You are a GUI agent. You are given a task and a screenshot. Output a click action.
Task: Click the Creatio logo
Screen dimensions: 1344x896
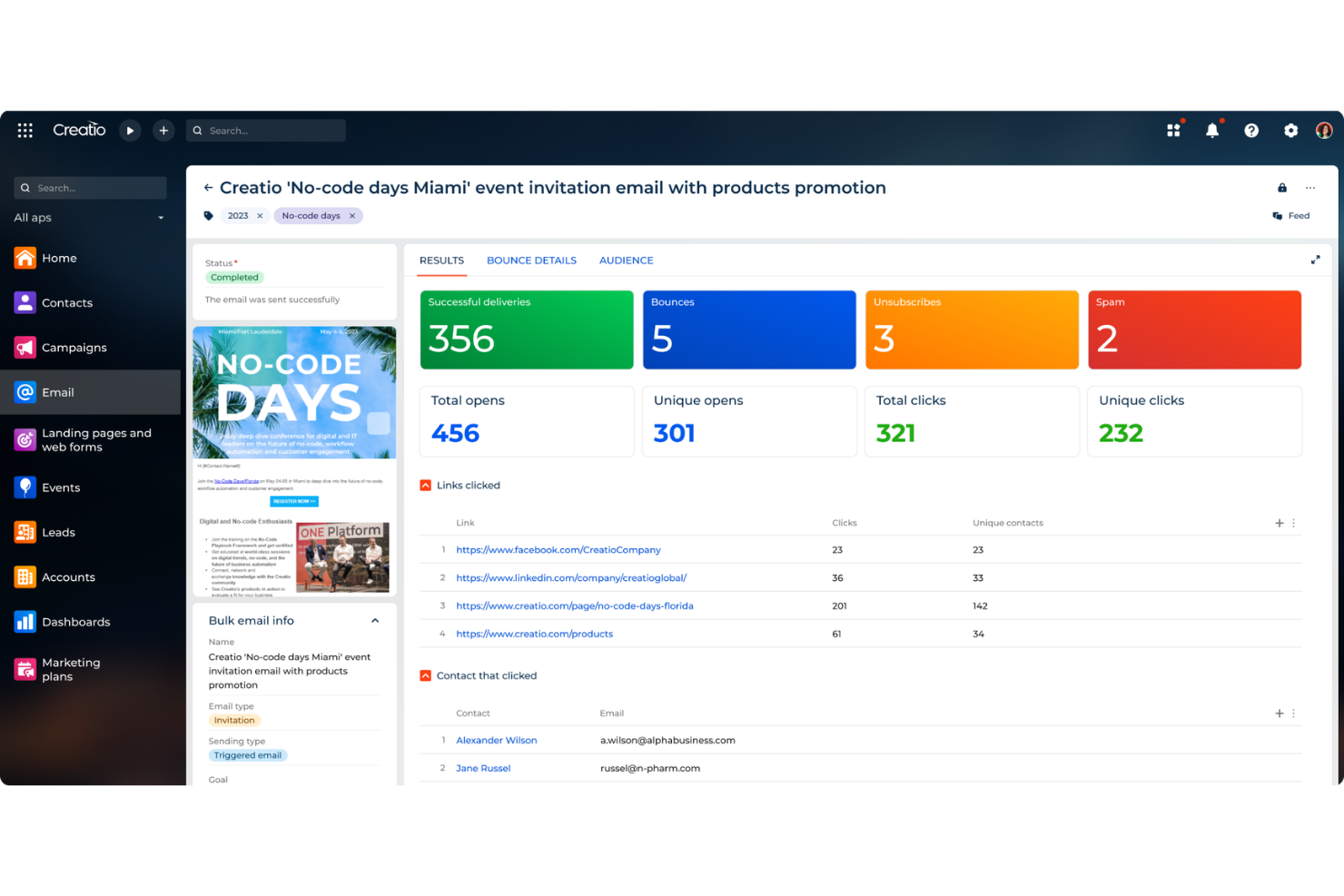pos(79,130)
